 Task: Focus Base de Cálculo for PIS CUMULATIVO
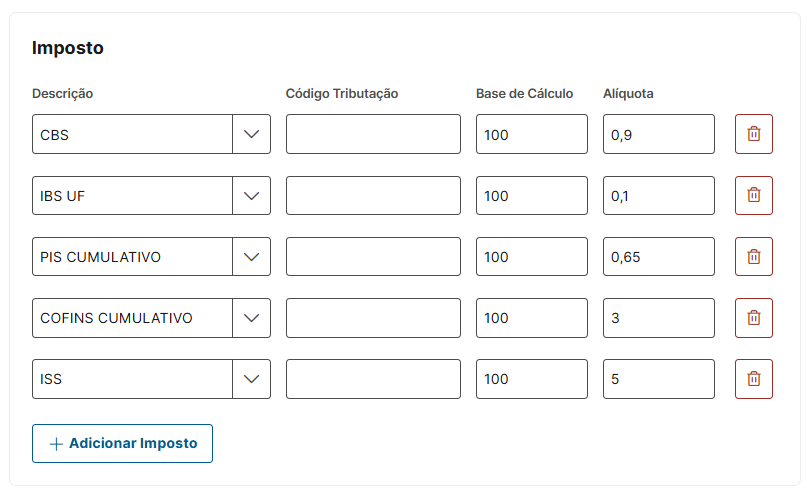pos(531,257)
